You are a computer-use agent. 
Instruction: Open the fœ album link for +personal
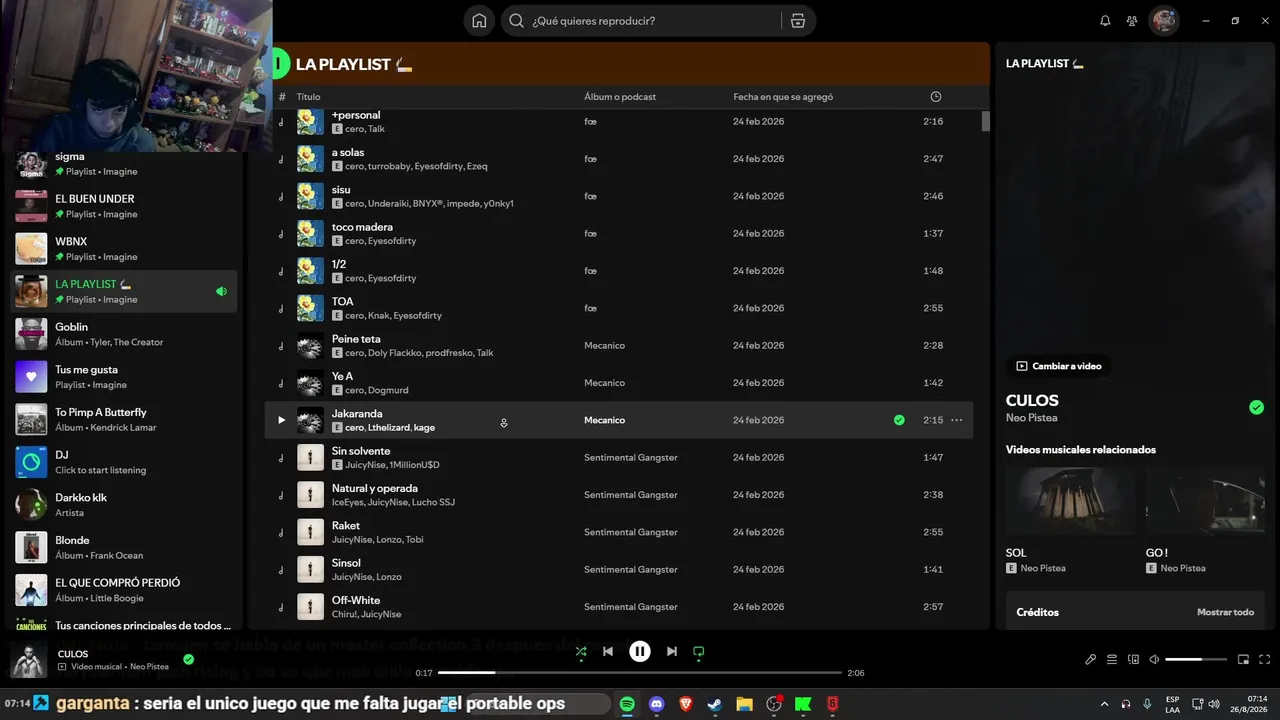pyautogui.click(x=590, y=121)
